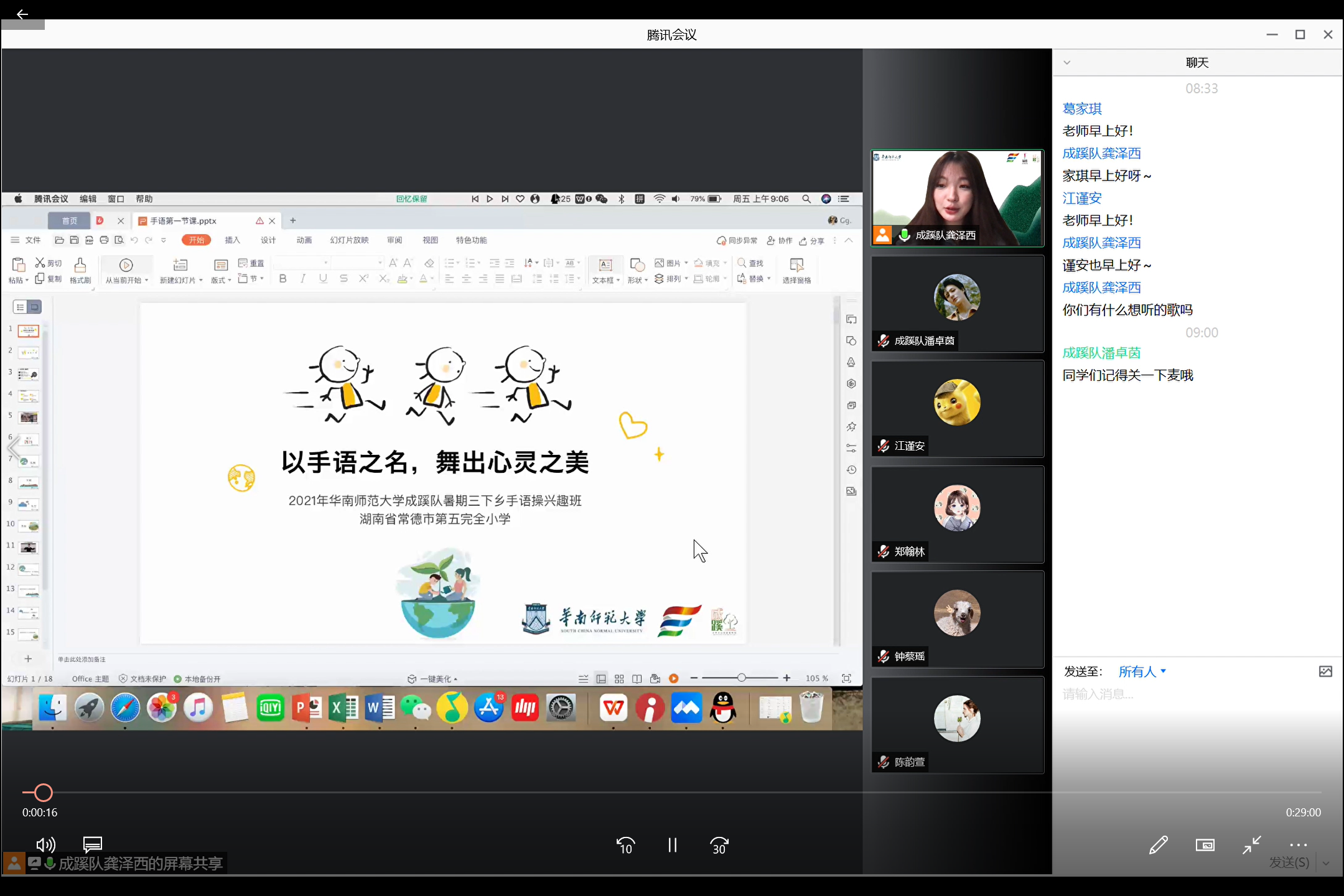
Task: Open the 插入 ribbon tab in WPS
Action: pos(232,240)
